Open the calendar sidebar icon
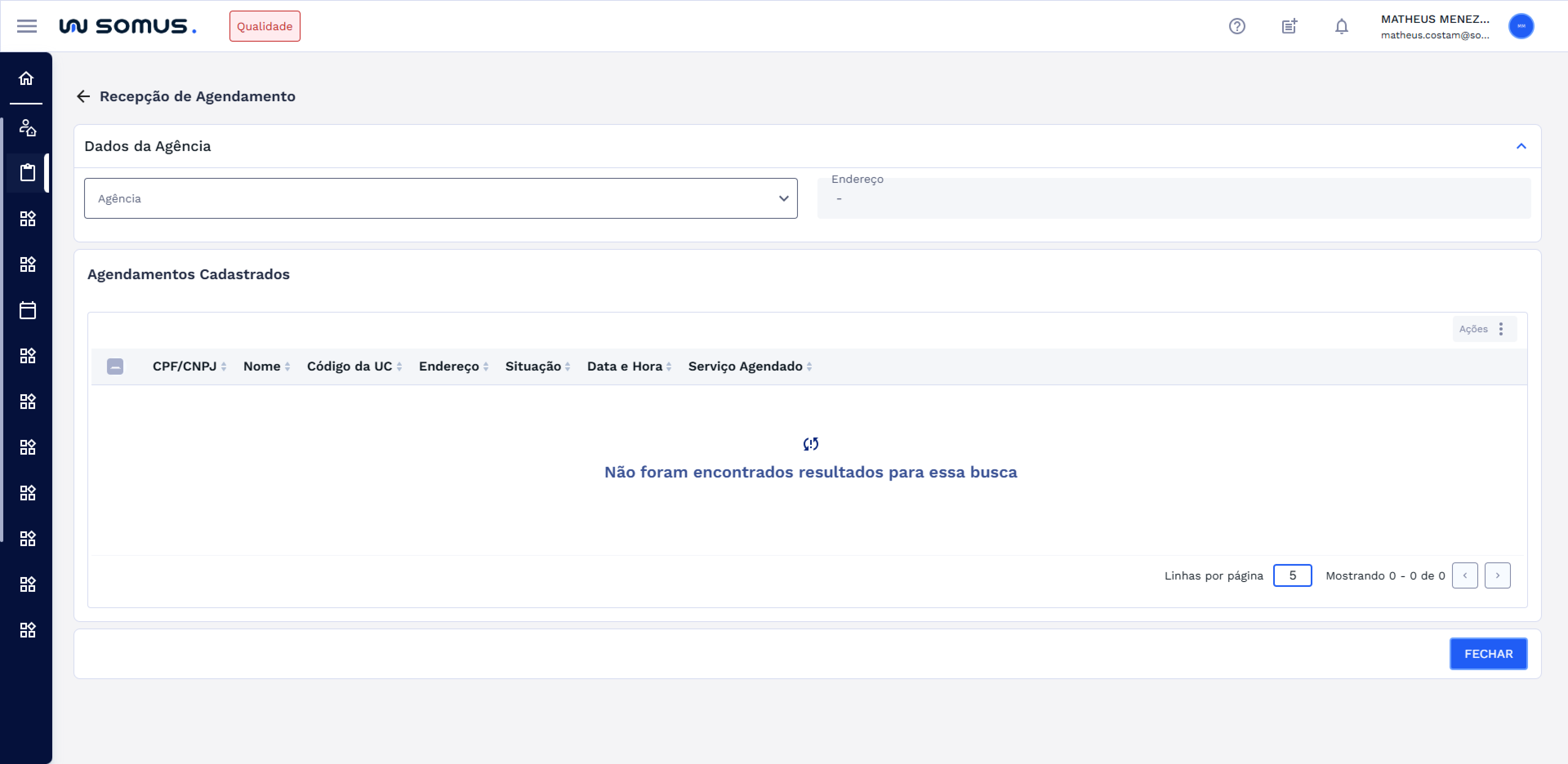This screenshot has width=1568, height=764. (27, 310)
